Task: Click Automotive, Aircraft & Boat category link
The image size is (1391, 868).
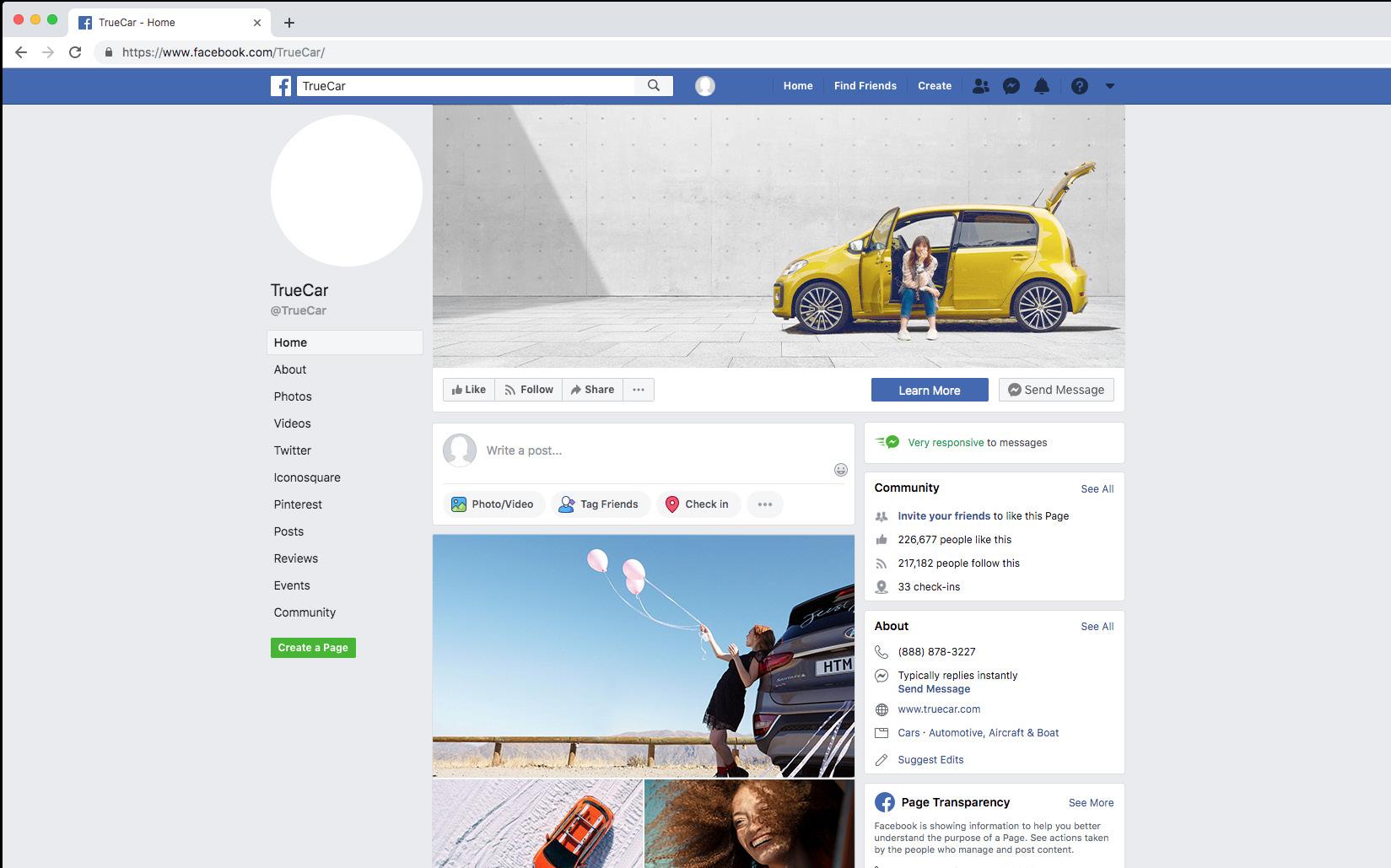Action: click(x=994, y=733)
